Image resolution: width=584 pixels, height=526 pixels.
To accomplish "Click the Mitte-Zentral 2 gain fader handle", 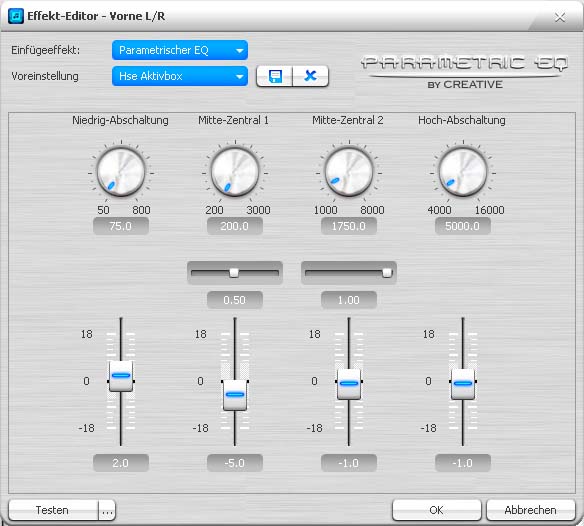I will pyautogui.click(x=349, y=384).
